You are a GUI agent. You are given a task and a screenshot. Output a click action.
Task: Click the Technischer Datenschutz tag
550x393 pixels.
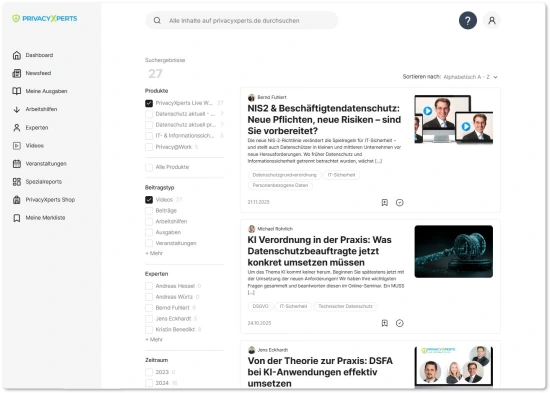click(x=346, y=307)
